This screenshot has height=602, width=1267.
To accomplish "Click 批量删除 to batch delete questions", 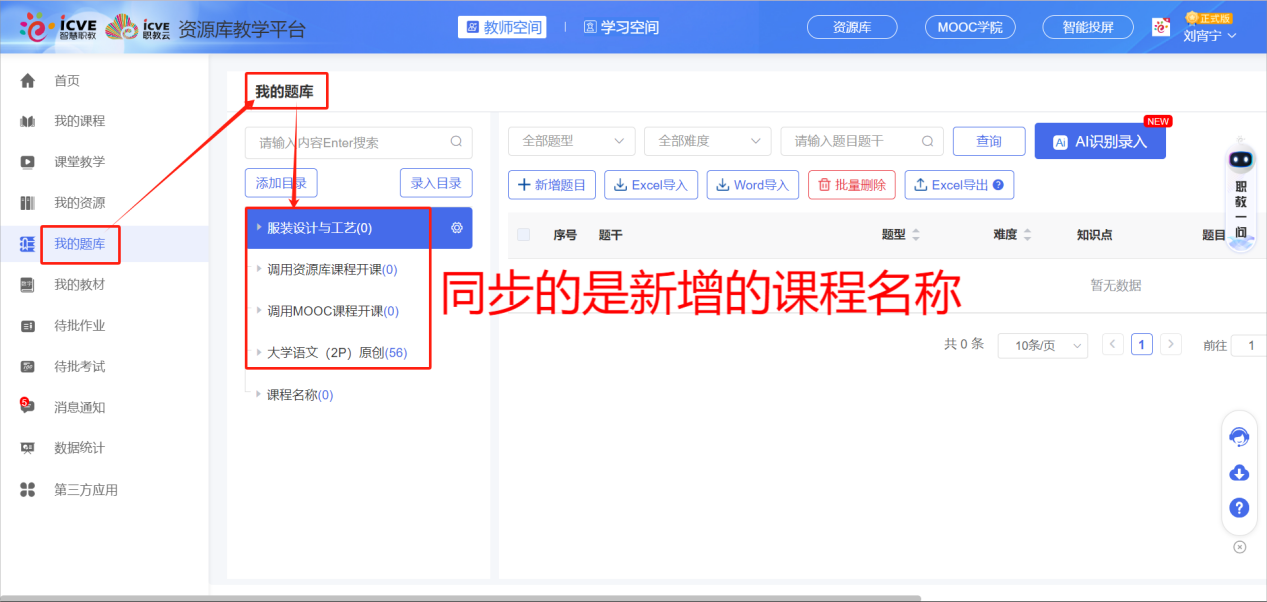I will click(x=851, y=184).
